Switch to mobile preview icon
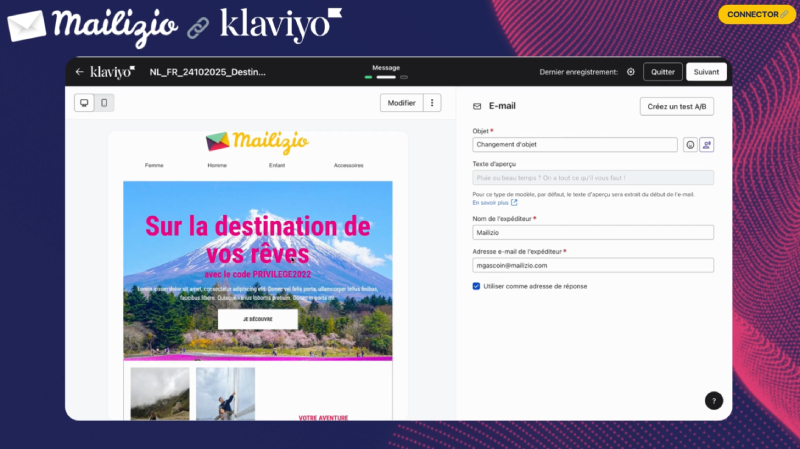Viewport: 800px width, 449px height. click(x=104, y=103)
